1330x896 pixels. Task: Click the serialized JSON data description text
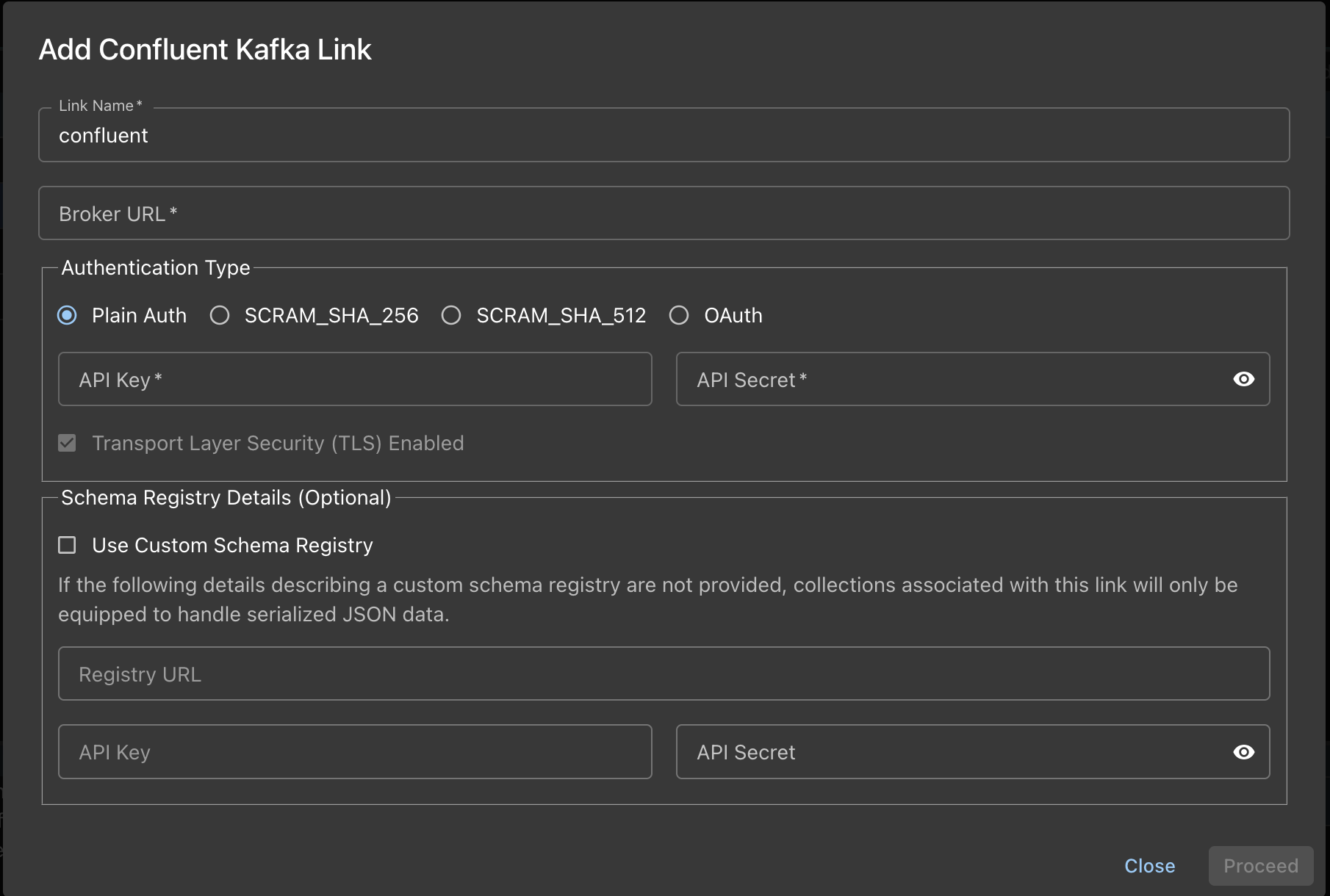tap(648, 599)
